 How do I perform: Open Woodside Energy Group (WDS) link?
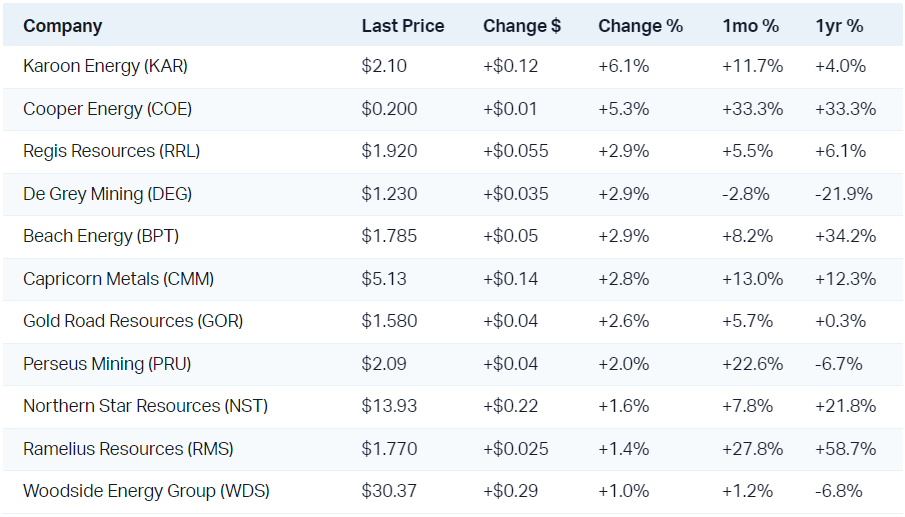tap(146, 491)
